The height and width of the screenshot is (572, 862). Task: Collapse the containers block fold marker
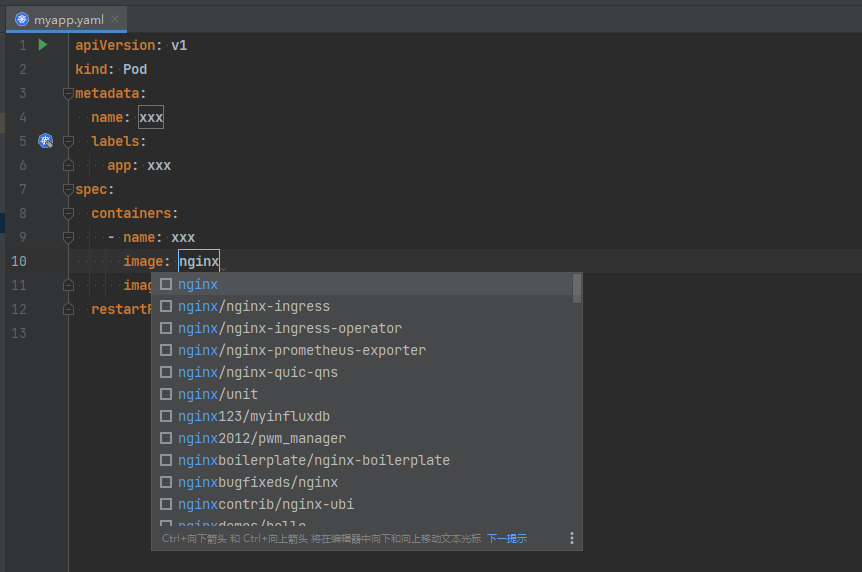coord(68,213)
